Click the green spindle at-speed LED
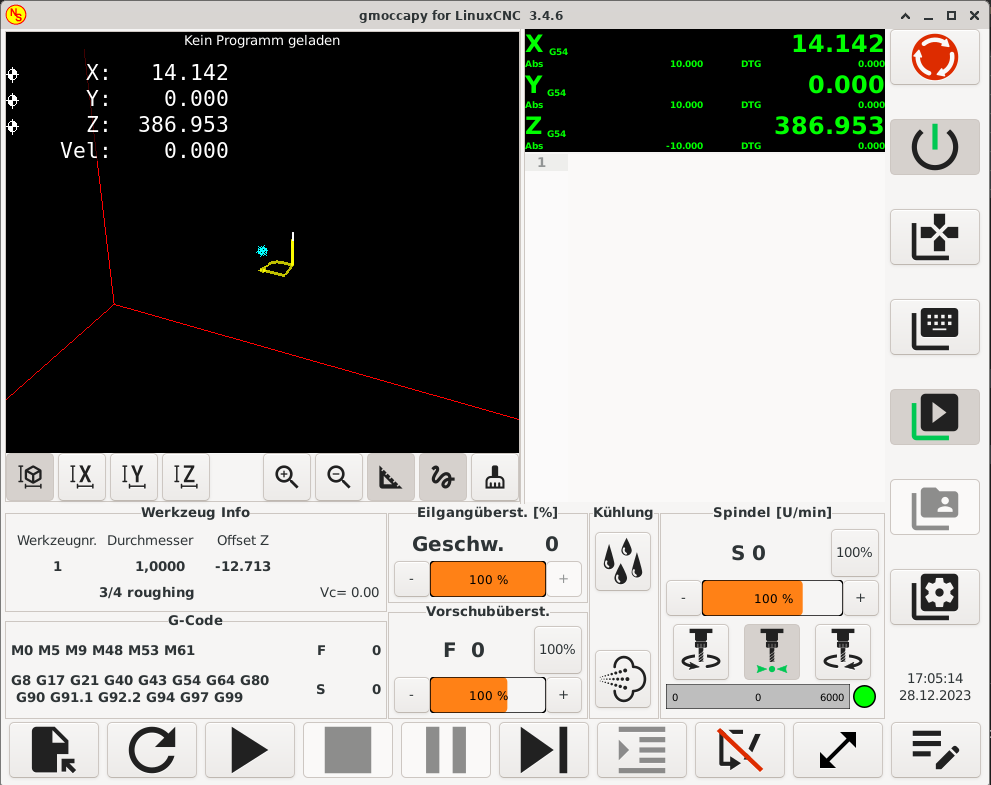Image resolution: width=991 pixels, height=785 pixels. point(865,697)
